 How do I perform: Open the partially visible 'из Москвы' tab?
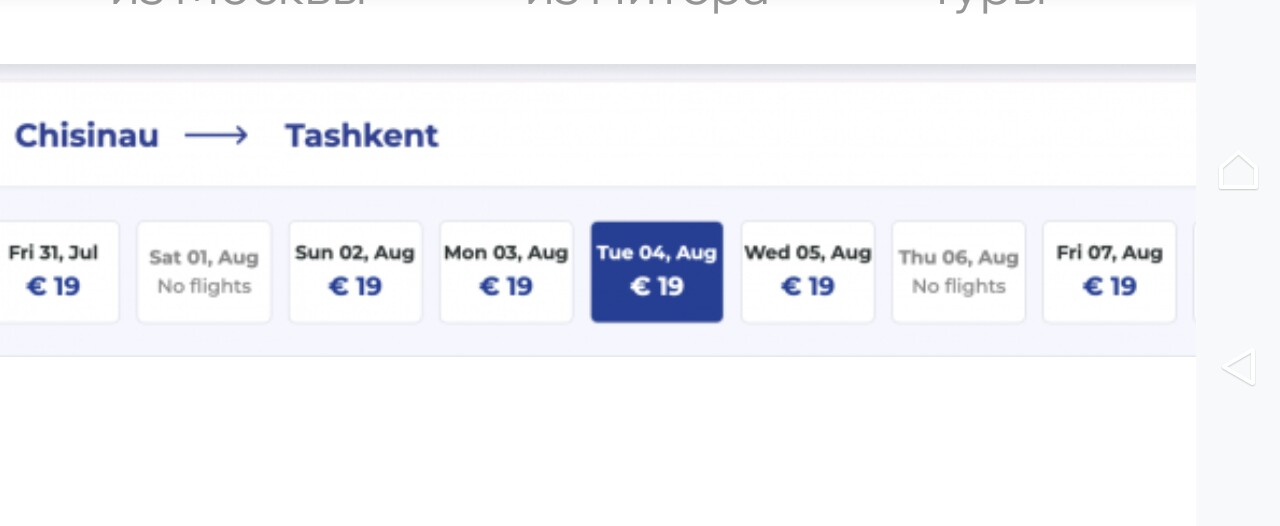[237, 5]
